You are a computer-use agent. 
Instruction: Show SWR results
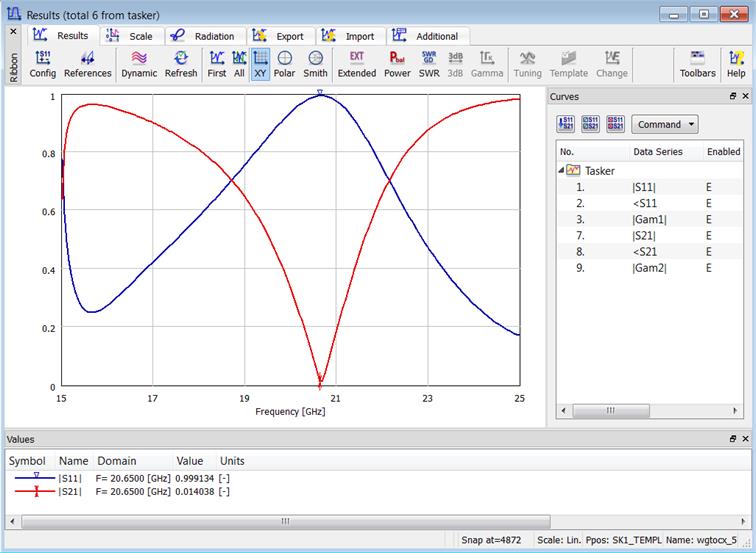[x=429, y=65]
